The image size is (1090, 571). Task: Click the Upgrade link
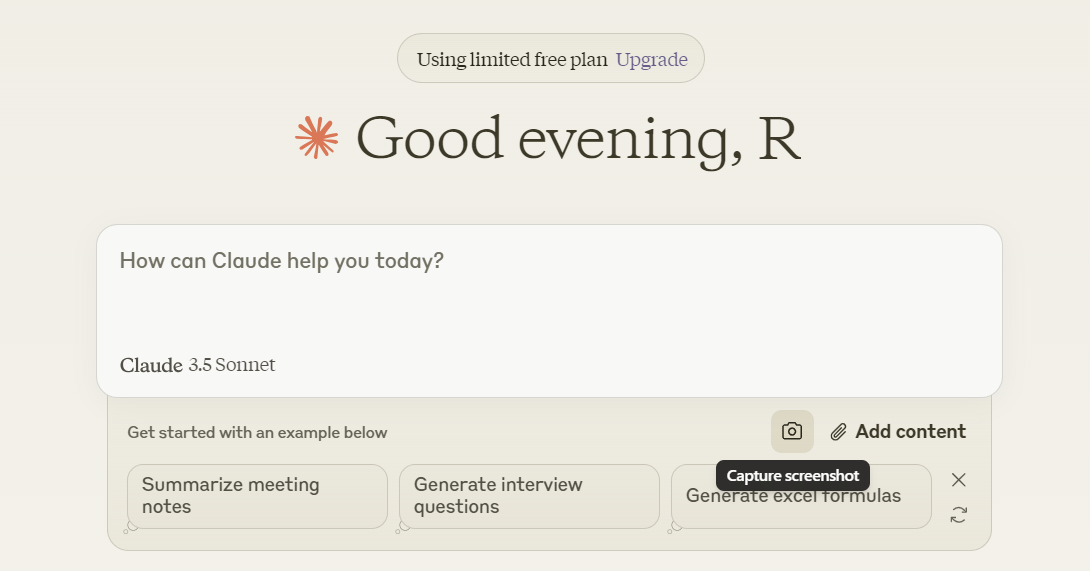pyautogui.click(x=651, y=59)
